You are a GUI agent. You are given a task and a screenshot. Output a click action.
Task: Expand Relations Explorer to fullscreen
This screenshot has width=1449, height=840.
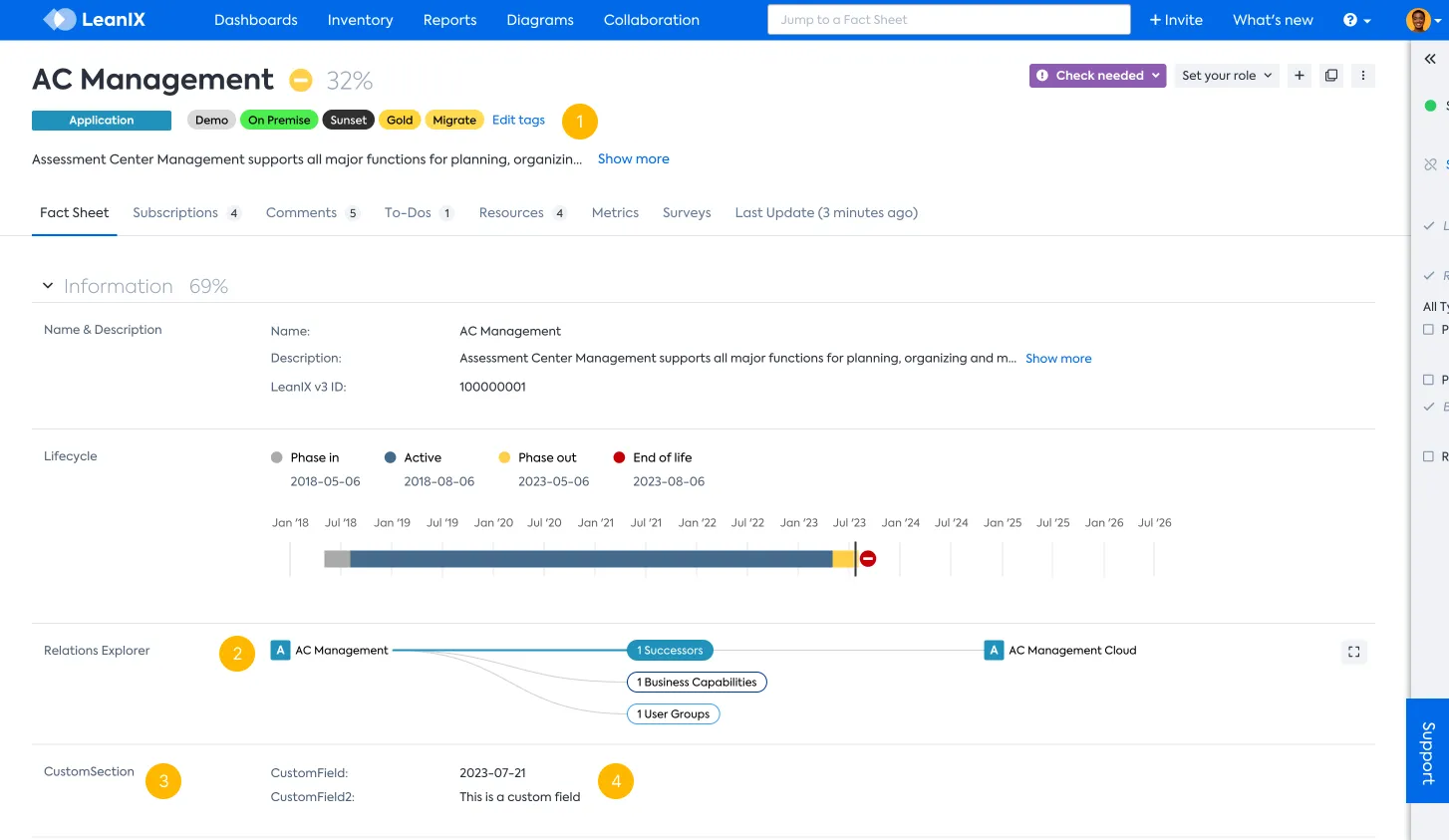coord(1353,651)
